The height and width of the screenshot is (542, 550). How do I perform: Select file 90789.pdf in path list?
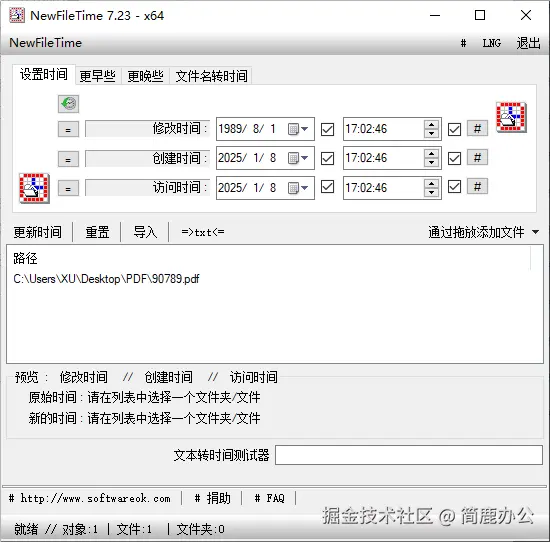click(x=106, y=279)
